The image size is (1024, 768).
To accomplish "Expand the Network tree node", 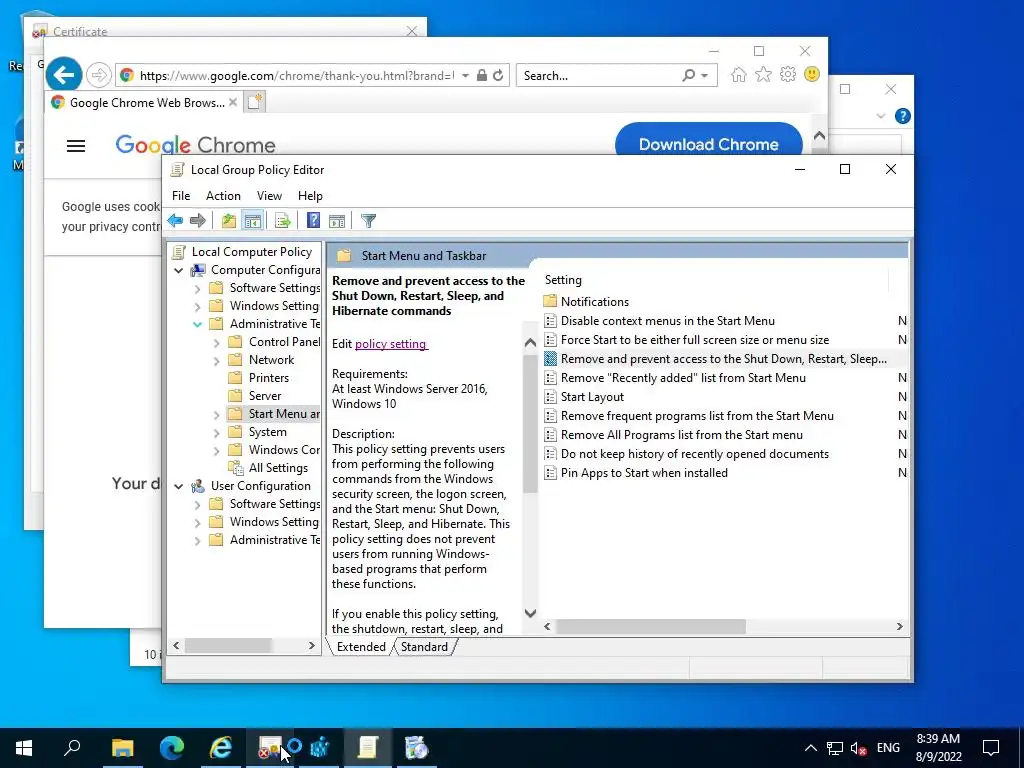I will click(216, 360).
